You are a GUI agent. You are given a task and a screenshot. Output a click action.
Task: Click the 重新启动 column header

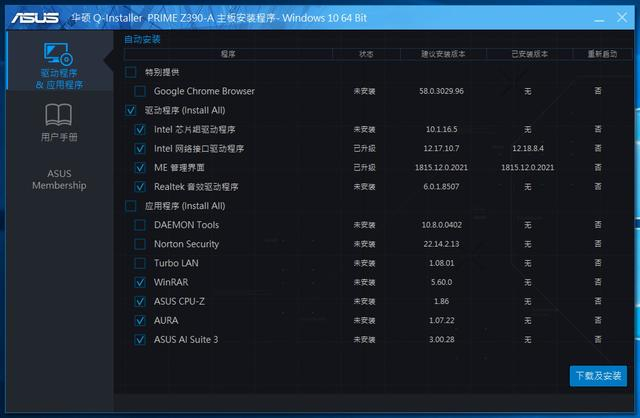click(602, 54)
